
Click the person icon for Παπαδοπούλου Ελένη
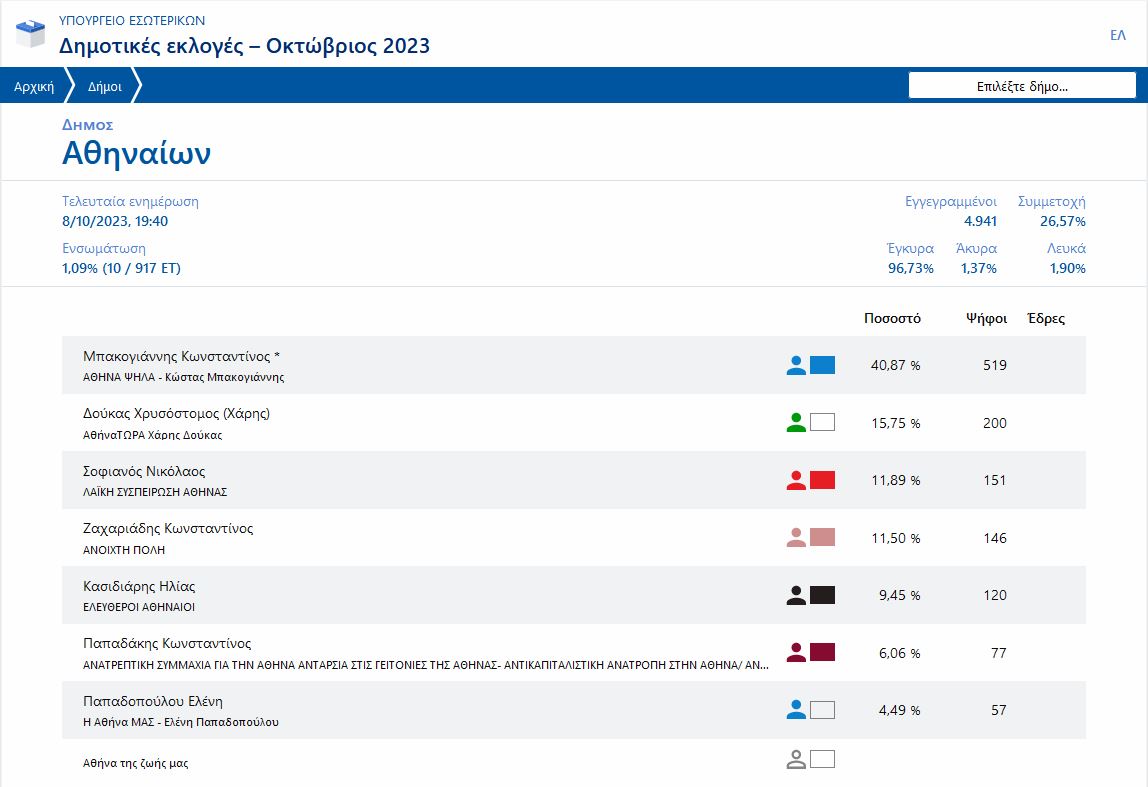point(796,710)
